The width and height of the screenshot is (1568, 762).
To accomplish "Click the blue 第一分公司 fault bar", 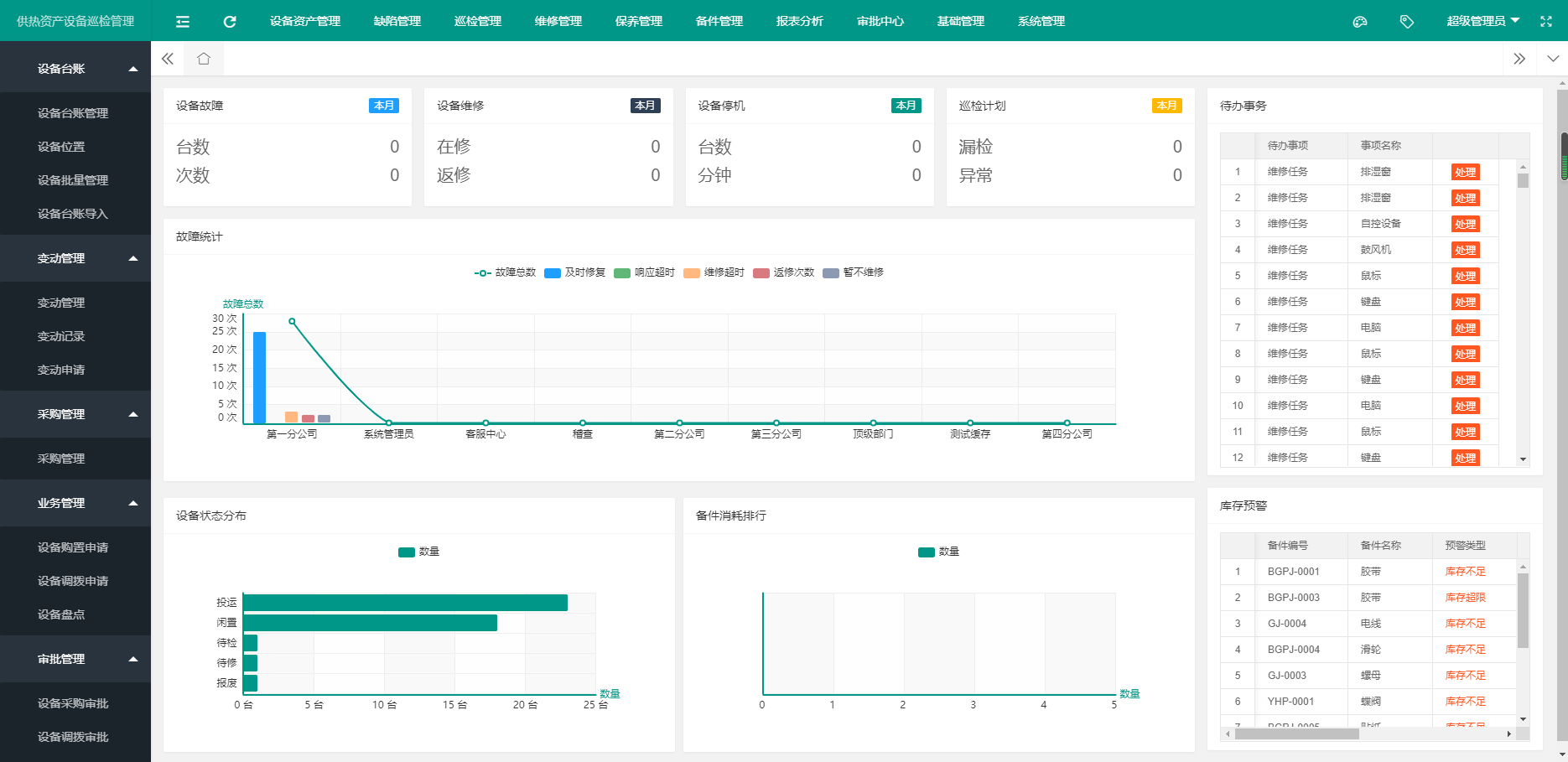I will (259, 377).
